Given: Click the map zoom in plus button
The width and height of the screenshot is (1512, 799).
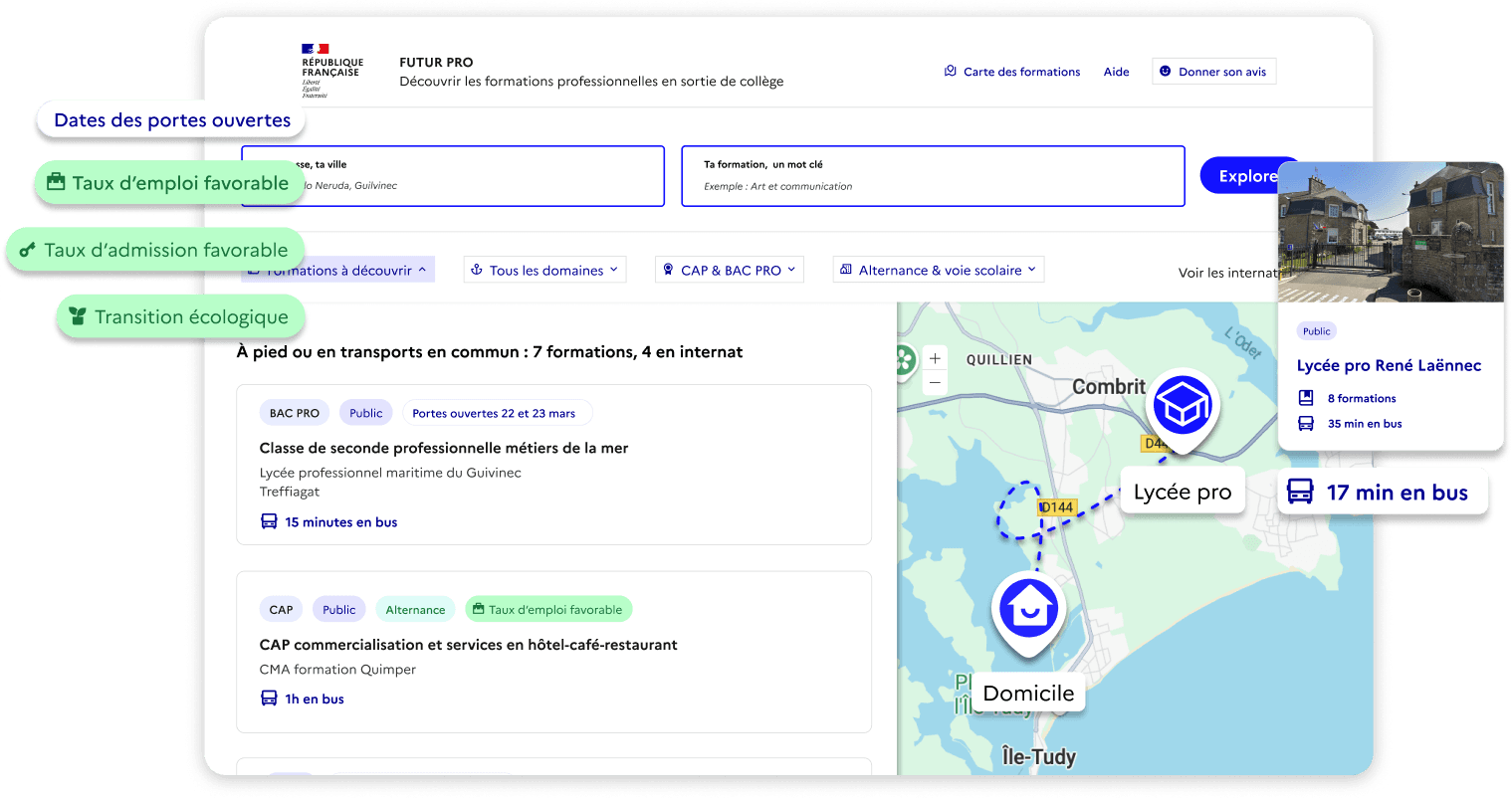Looking at the screenshot, I should coord(935,358).
